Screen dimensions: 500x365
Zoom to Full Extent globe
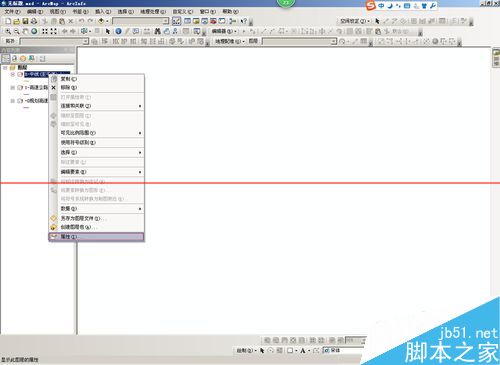[x=34, y=31]
